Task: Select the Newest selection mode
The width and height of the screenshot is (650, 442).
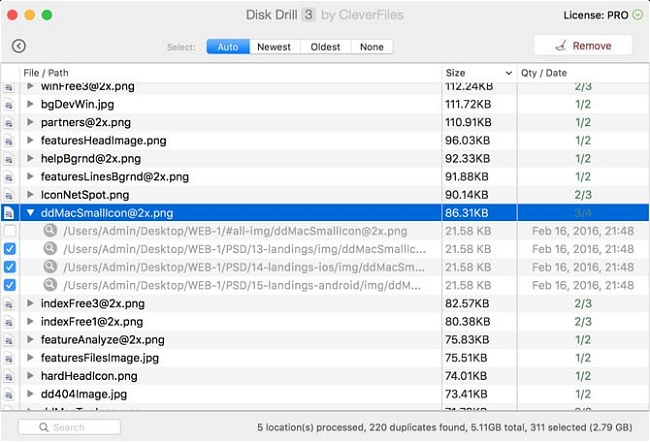Action: click(274, 47)
